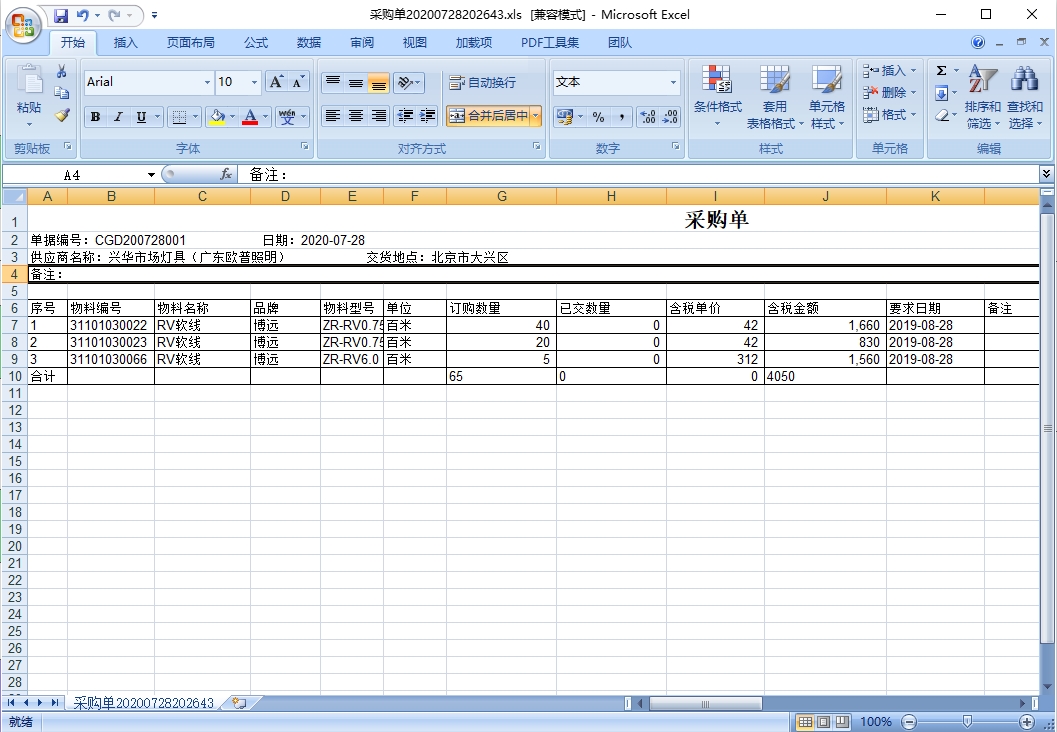Toggle italic formatting
Screen dimensions: 1057x732
(118, 117)
